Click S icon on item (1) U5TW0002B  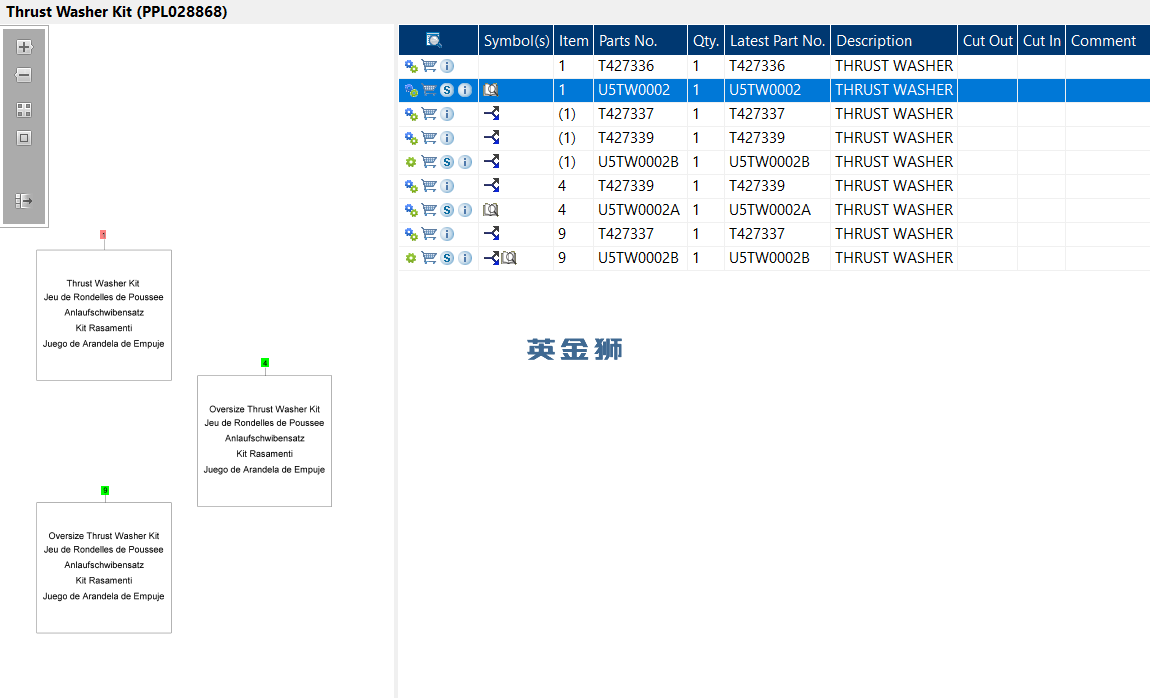pyautogui.click(x=447, y=162)
